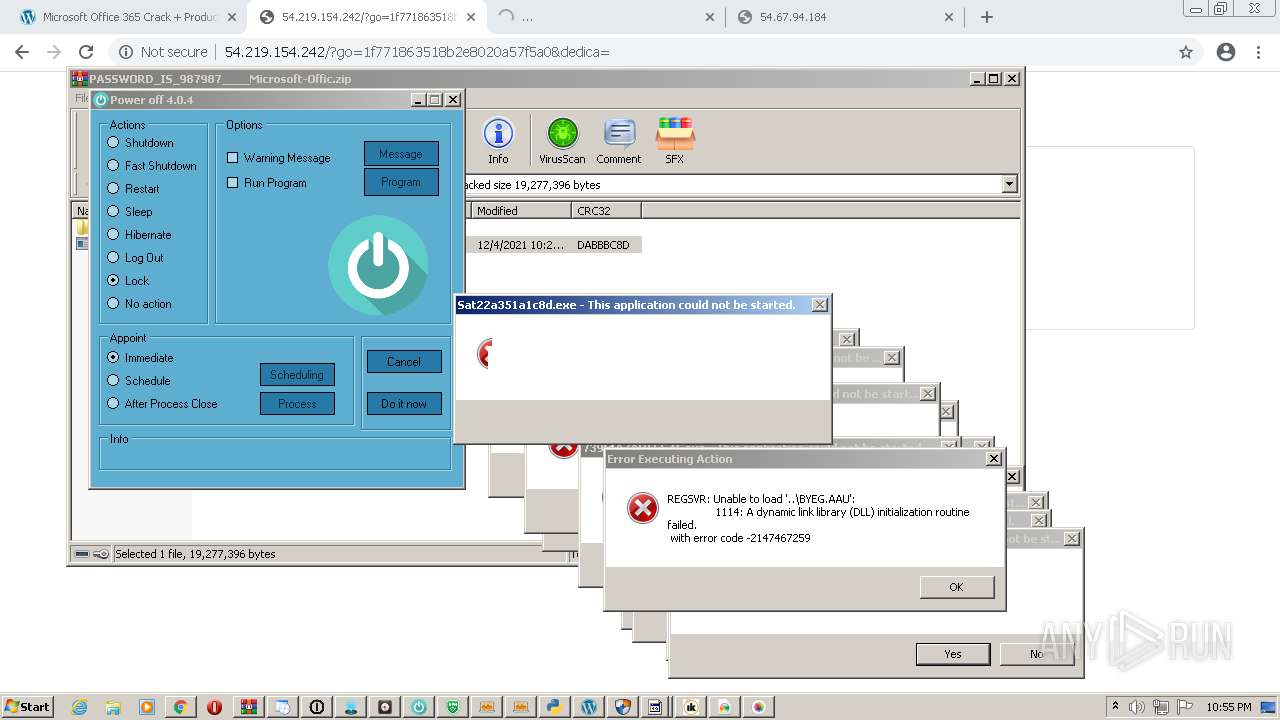Click the Program button in Options

point(401,182)
